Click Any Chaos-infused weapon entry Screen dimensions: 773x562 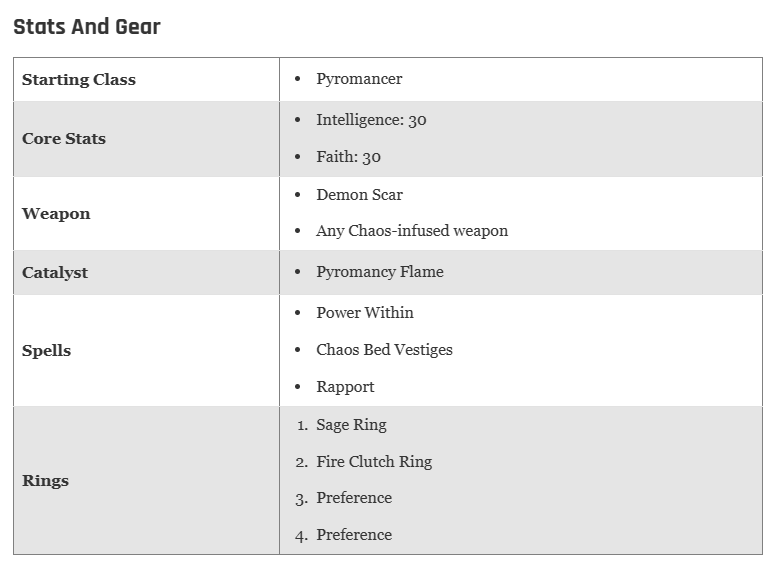(412, 231)
